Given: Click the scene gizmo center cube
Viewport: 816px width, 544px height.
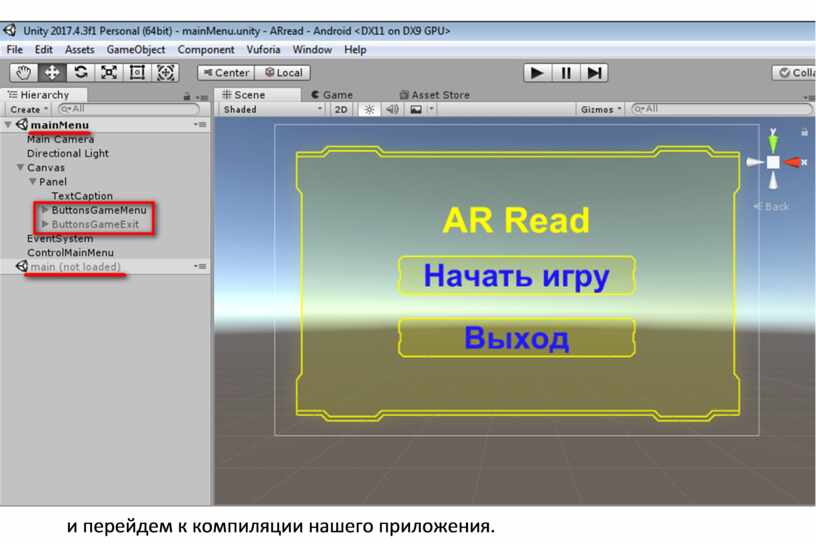Looking at the screenshot, I should [x=773, y=162].
